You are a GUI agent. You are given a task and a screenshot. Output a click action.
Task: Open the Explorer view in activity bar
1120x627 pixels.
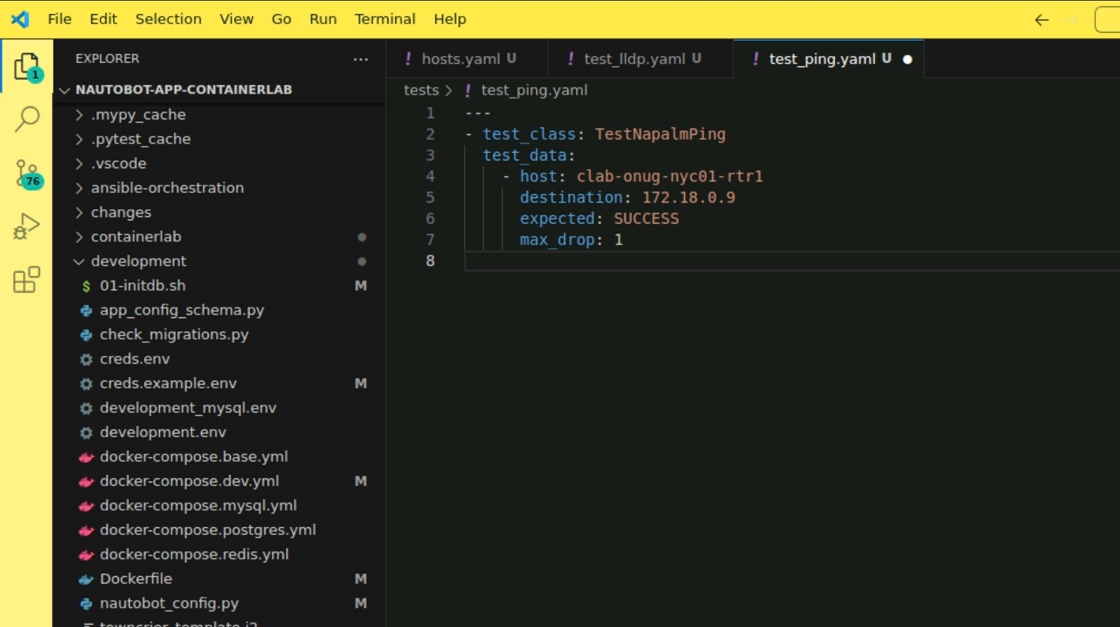pos(26,67)
